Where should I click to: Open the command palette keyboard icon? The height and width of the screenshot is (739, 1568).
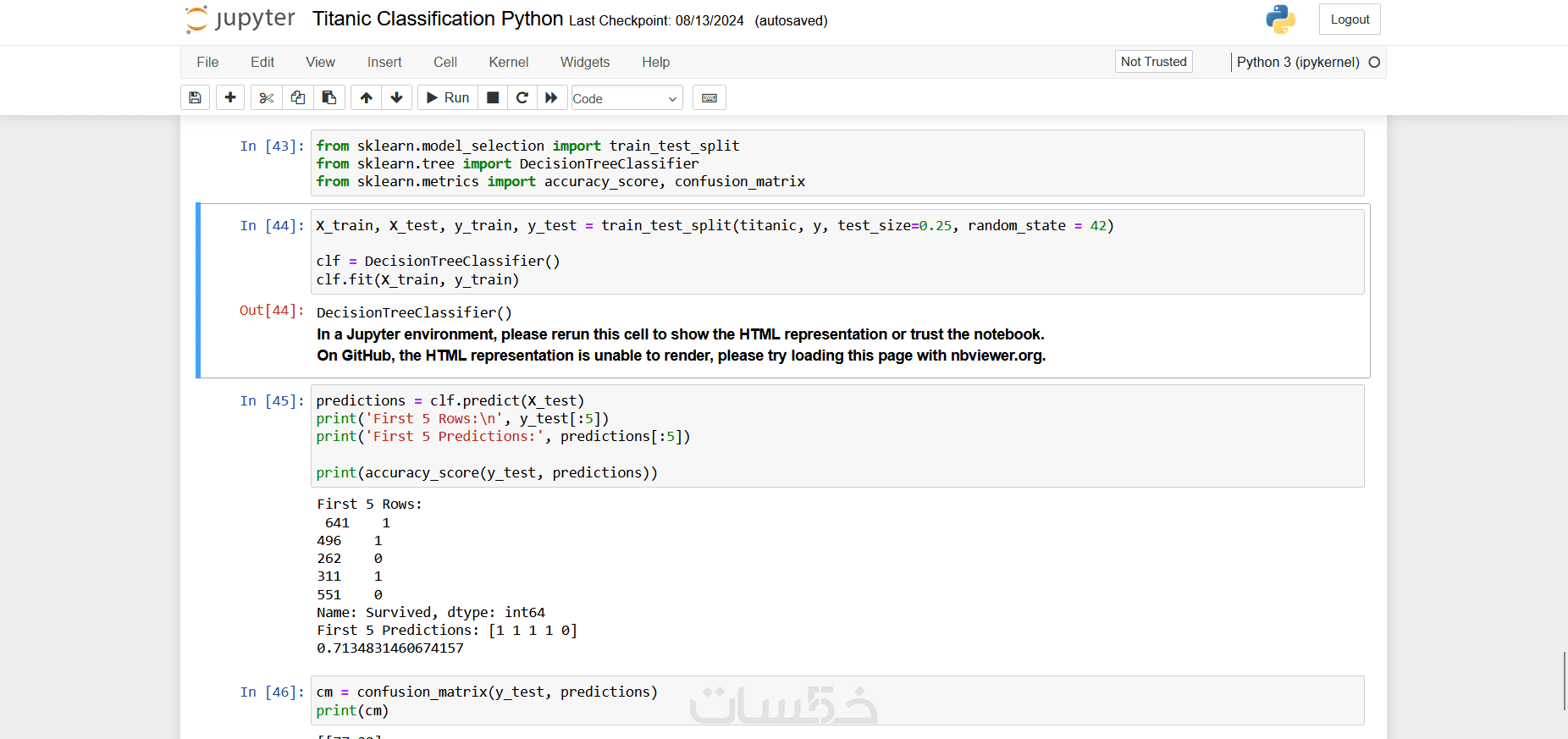709,98
